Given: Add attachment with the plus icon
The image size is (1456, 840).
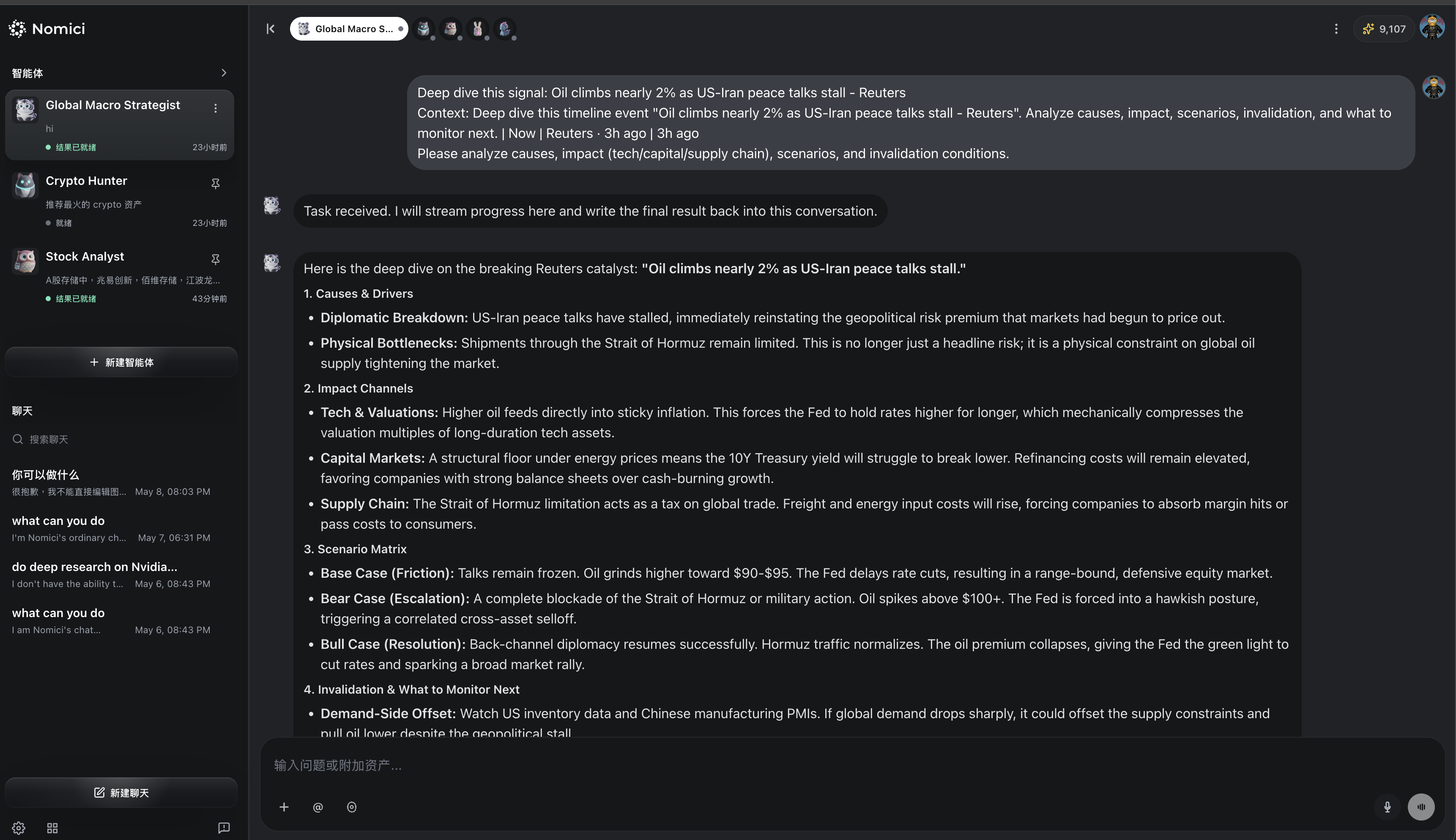Looking at the screenshot, I should tap(284, 807).
